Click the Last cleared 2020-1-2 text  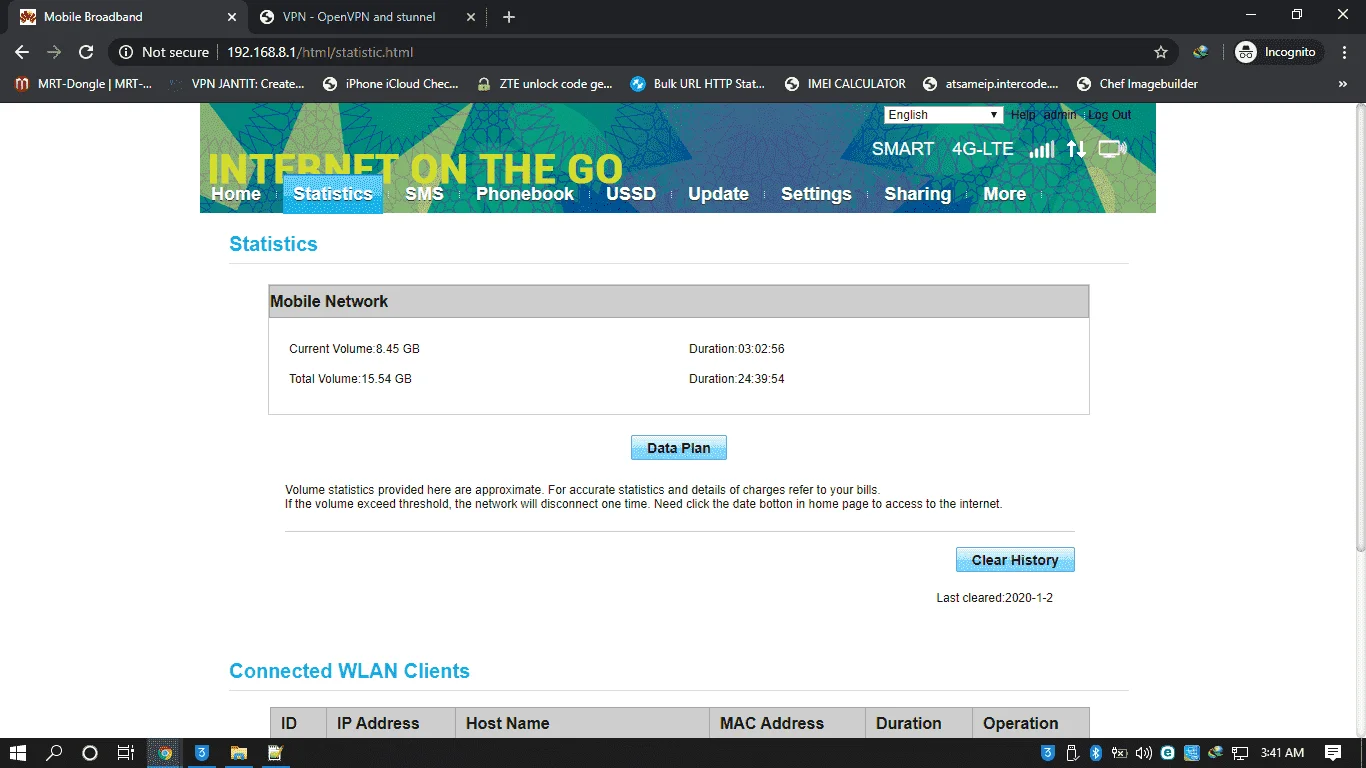[995, 598]
